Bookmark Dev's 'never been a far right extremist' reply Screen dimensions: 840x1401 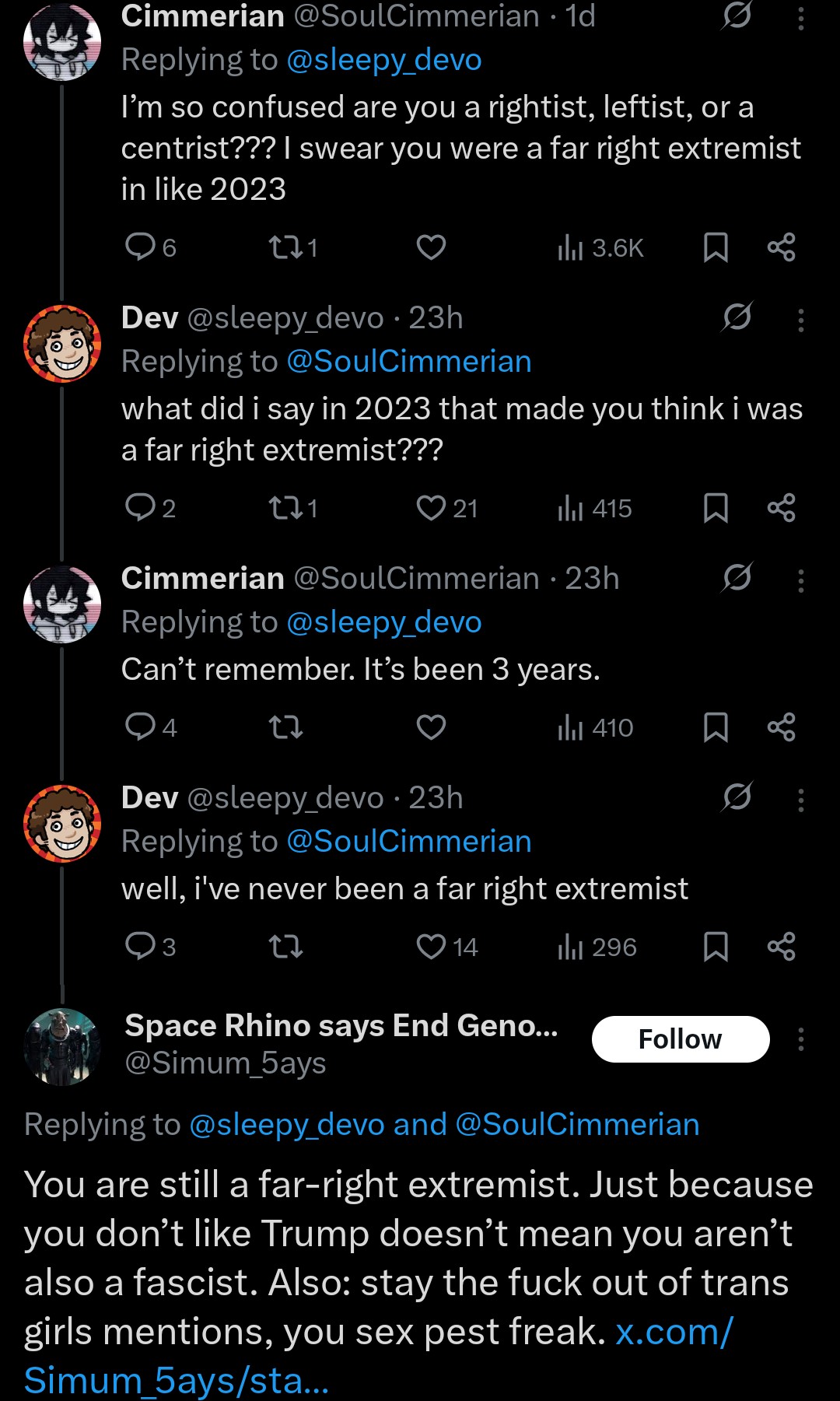click(x=716, y=947)
